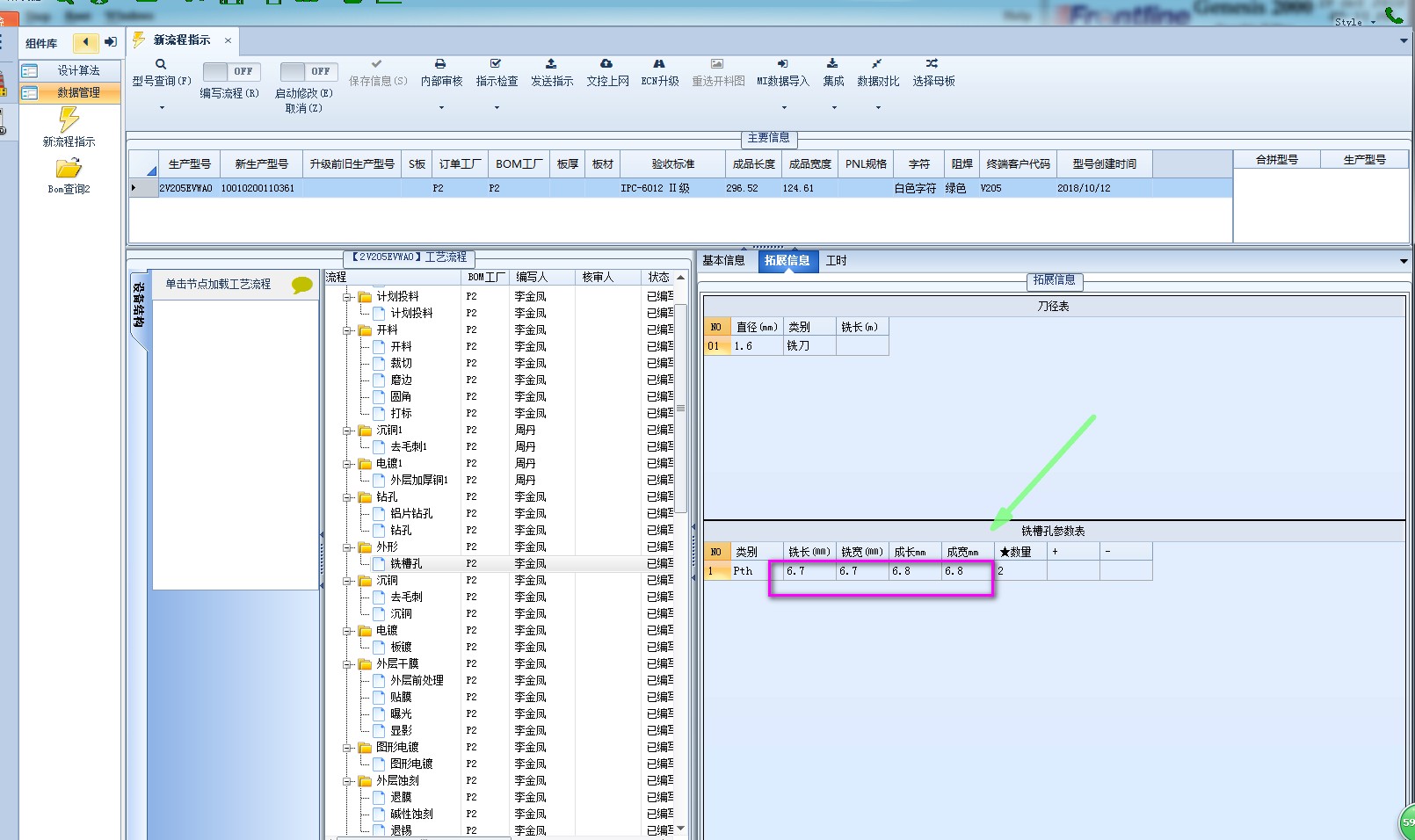
Task: Click the 指示检查 icon
Action: click(497, 64)
